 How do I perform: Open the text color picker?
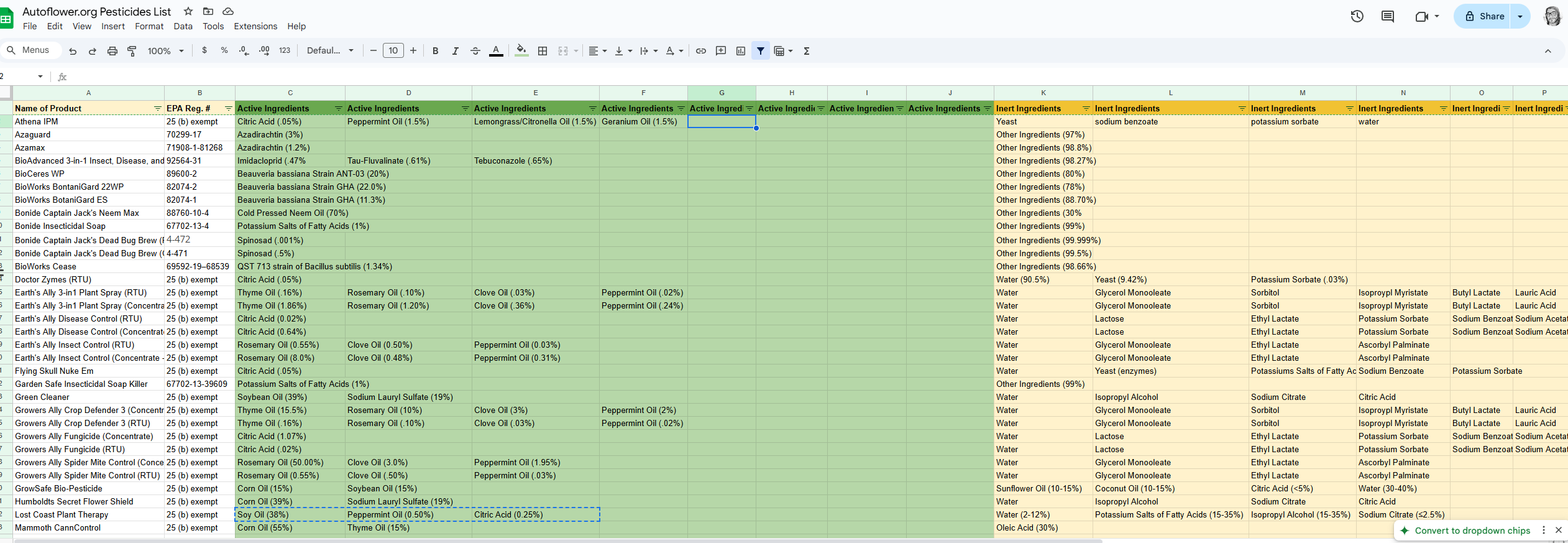coord(496,51)
